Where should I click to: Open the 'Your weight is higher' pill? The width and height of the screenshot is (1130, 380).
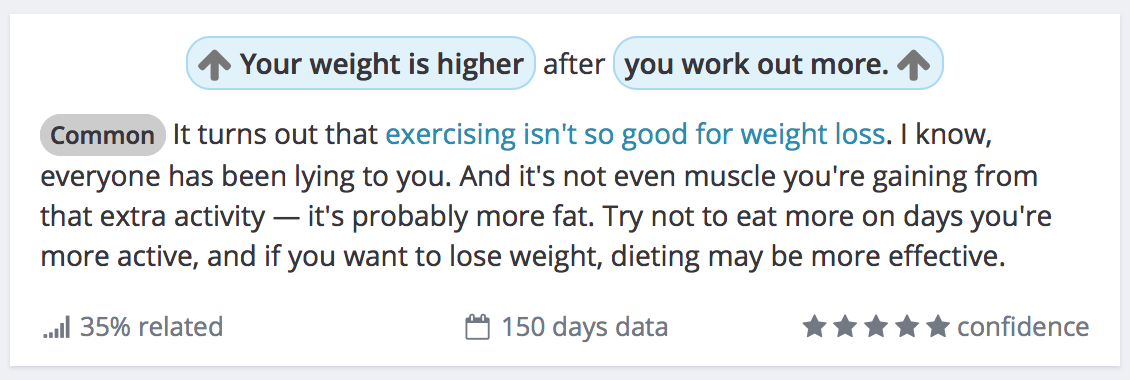[x=361, y=63]
